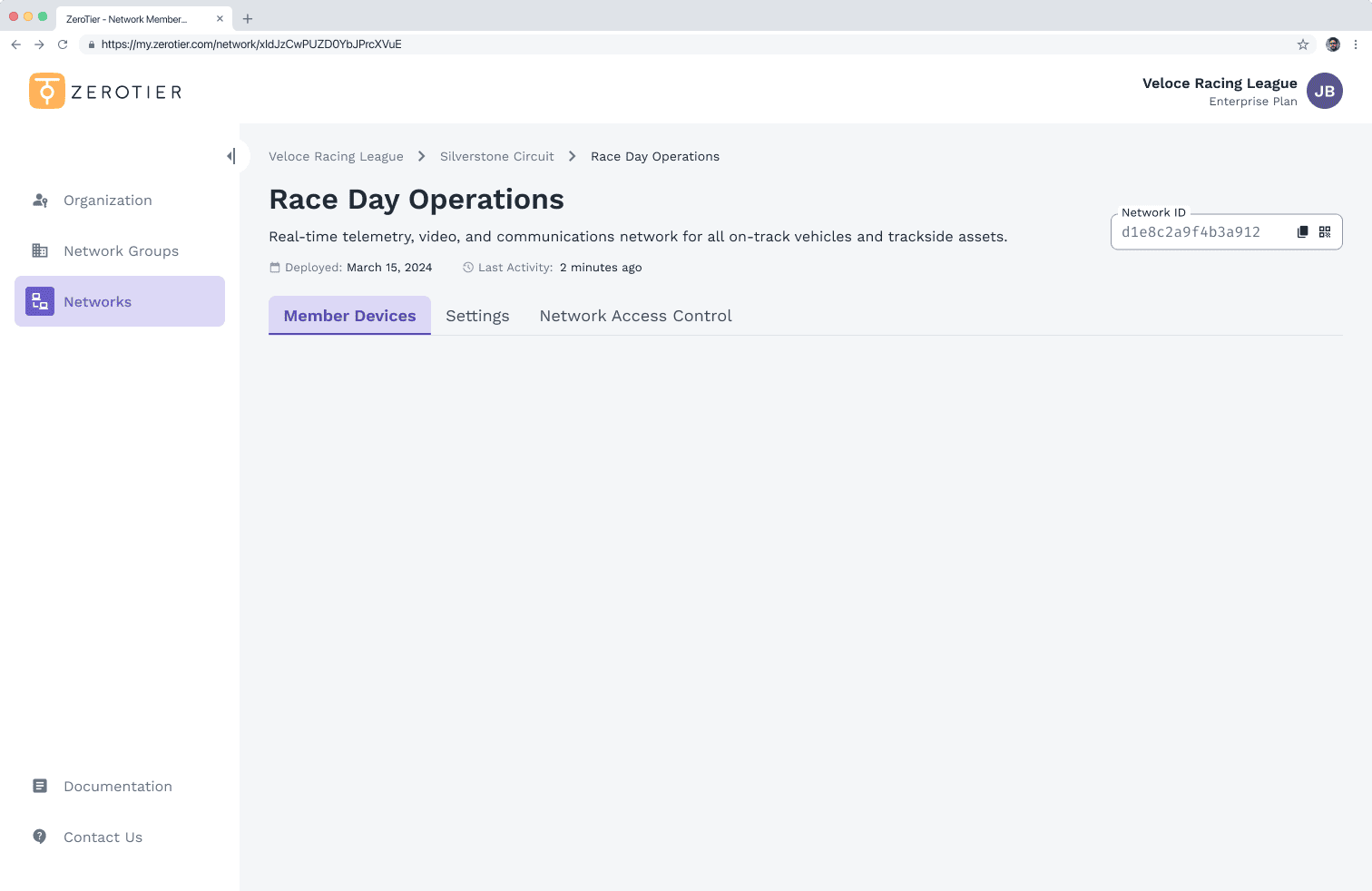Bookmark this page with the star icon

point(1303,44)
